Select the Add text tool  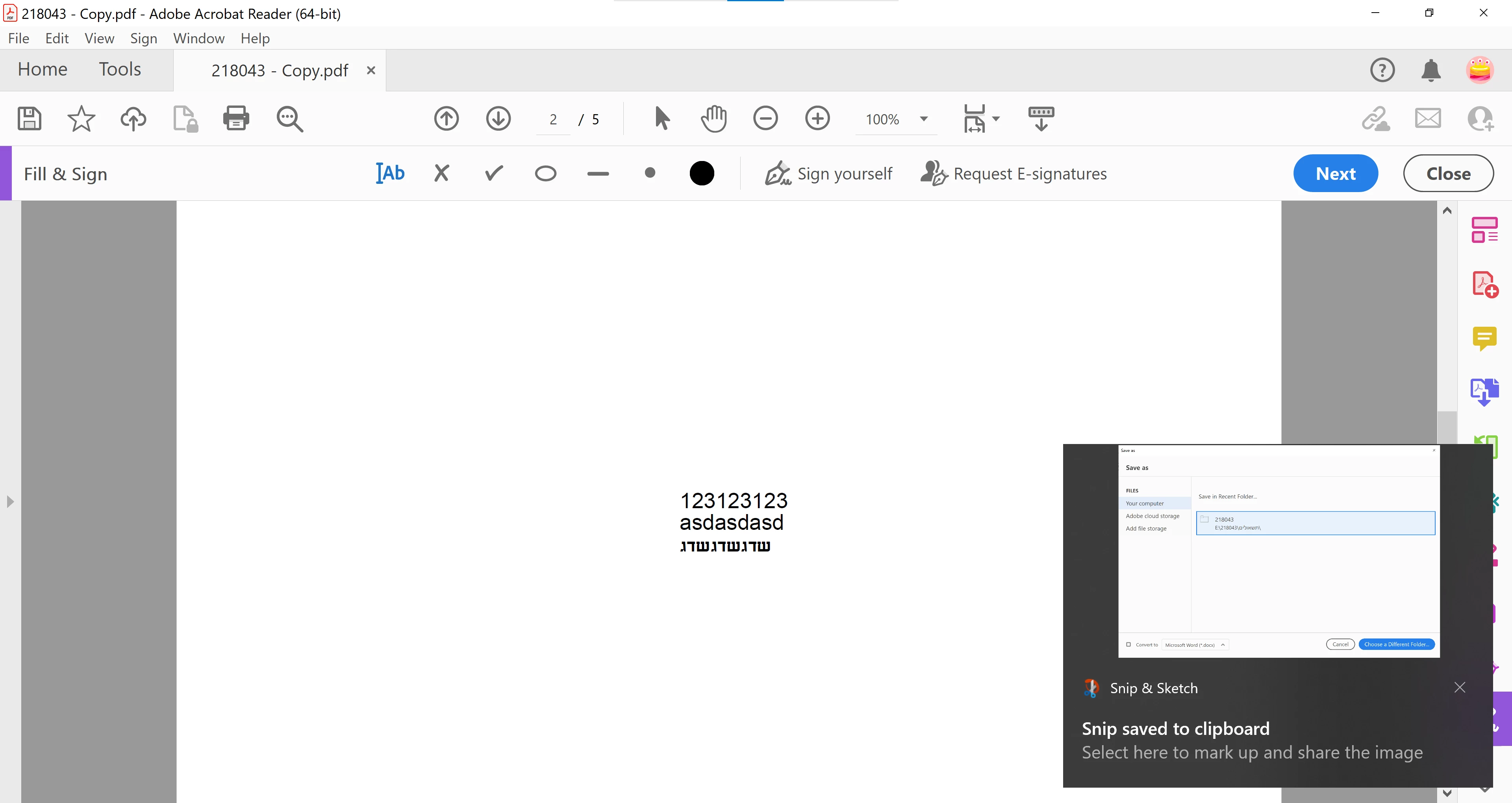click(390, 173)
